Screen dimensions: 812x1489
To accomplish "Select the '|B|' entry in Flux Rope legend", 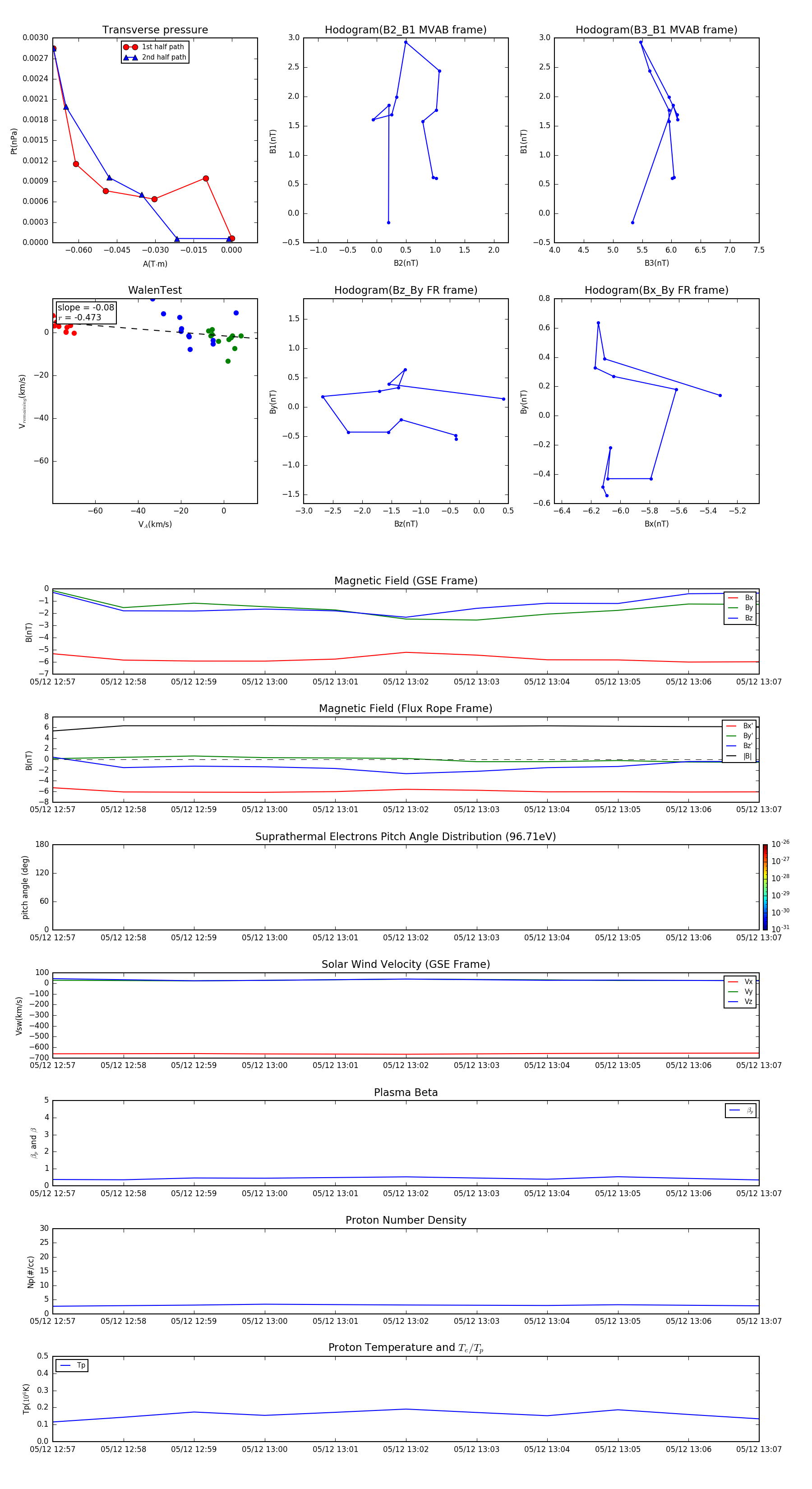I will point(740,756).
